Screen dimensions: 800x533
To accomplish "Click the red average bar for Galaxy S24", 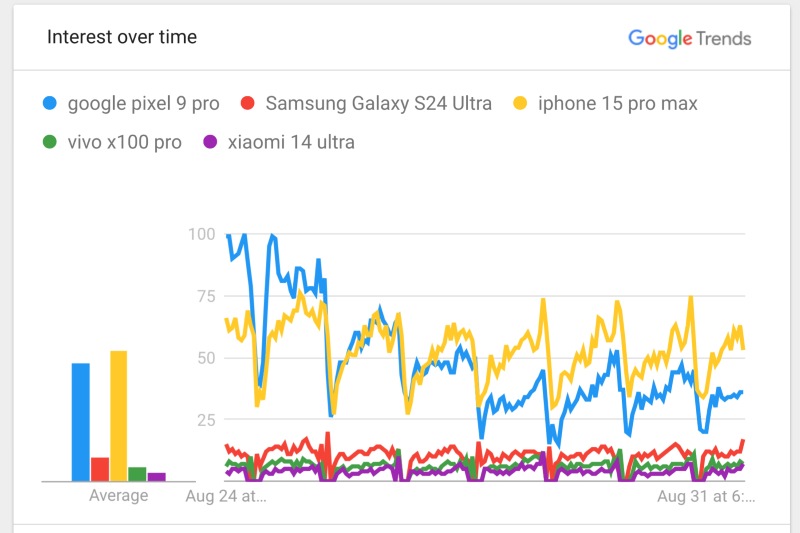I will (x=100, y=469).
